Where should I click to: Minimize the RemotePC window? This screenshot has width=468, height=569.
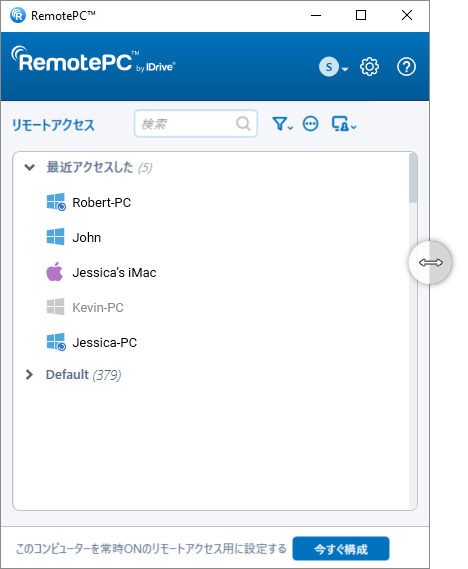point(316,15)
